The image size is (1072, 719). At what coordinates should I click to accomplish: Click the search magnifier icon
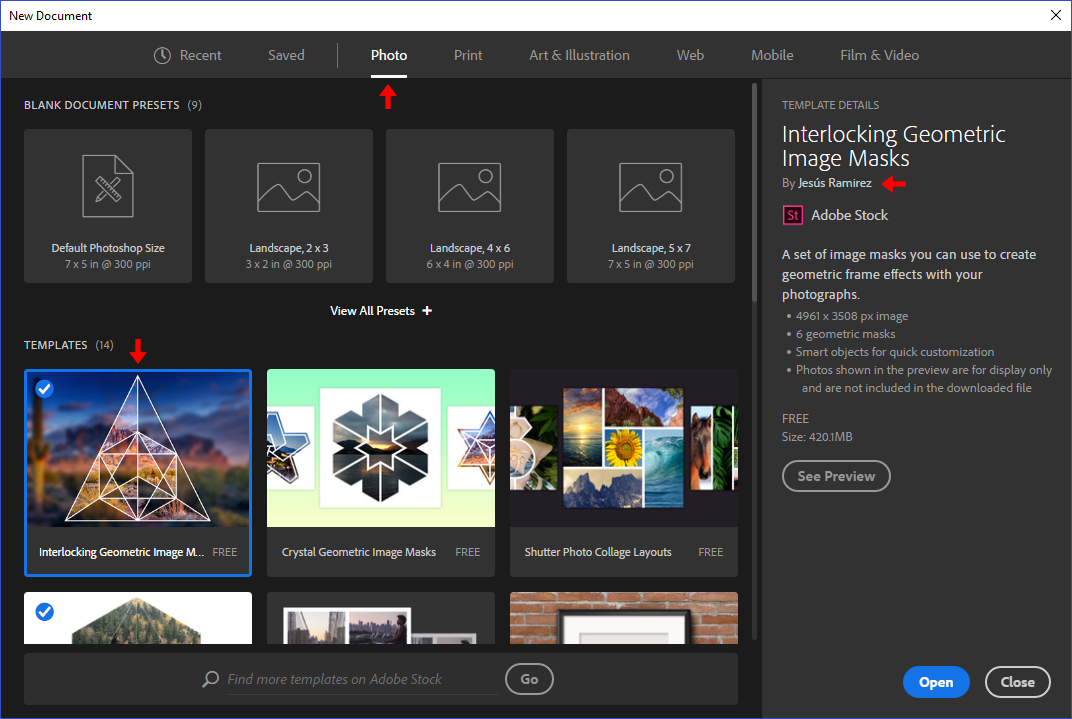point(211,679)
